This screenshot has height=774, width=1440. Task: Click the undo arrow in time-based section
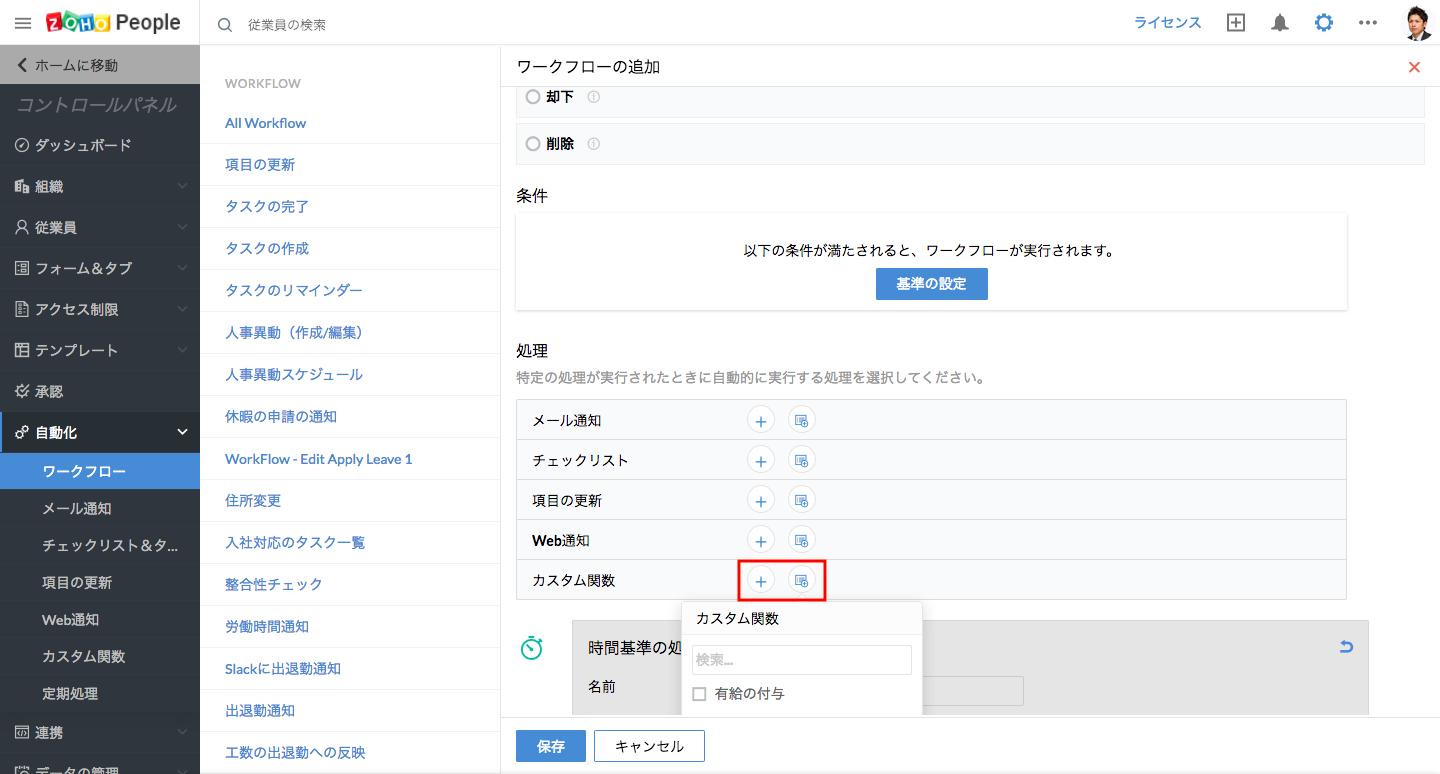click(x=1346, y=647)
